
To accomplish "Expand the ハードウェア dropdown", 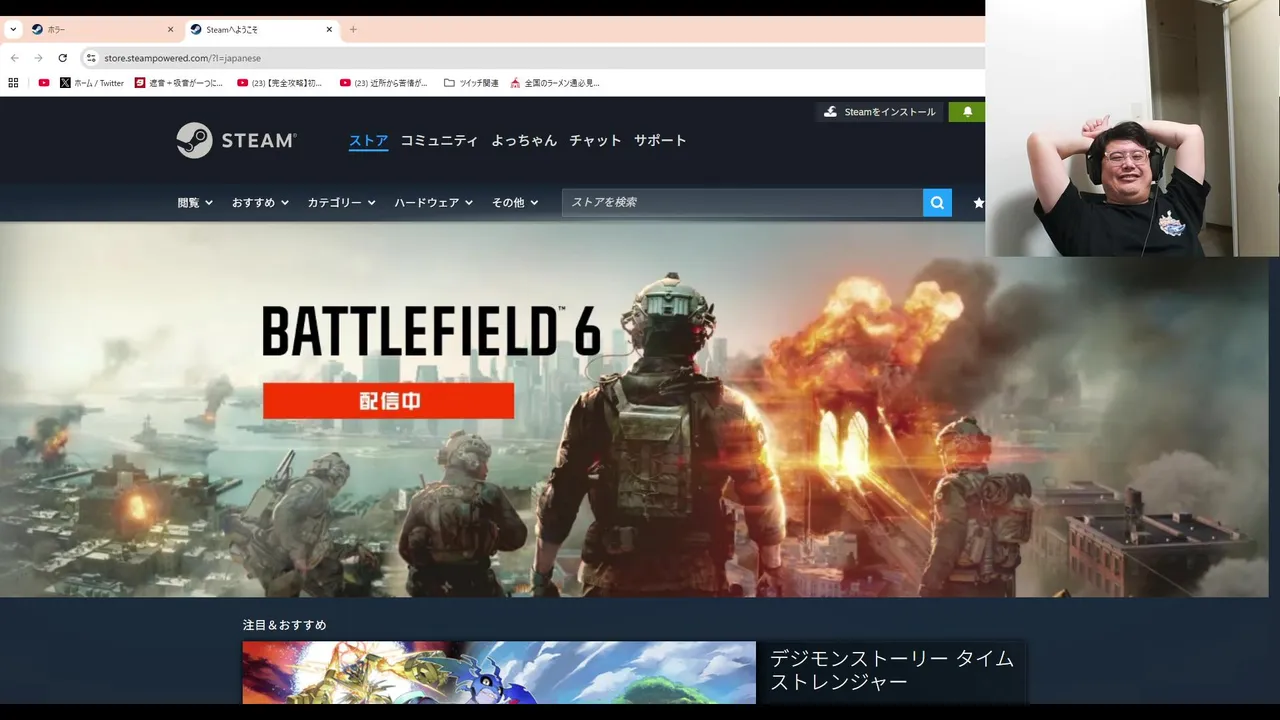I will (434, 202).
